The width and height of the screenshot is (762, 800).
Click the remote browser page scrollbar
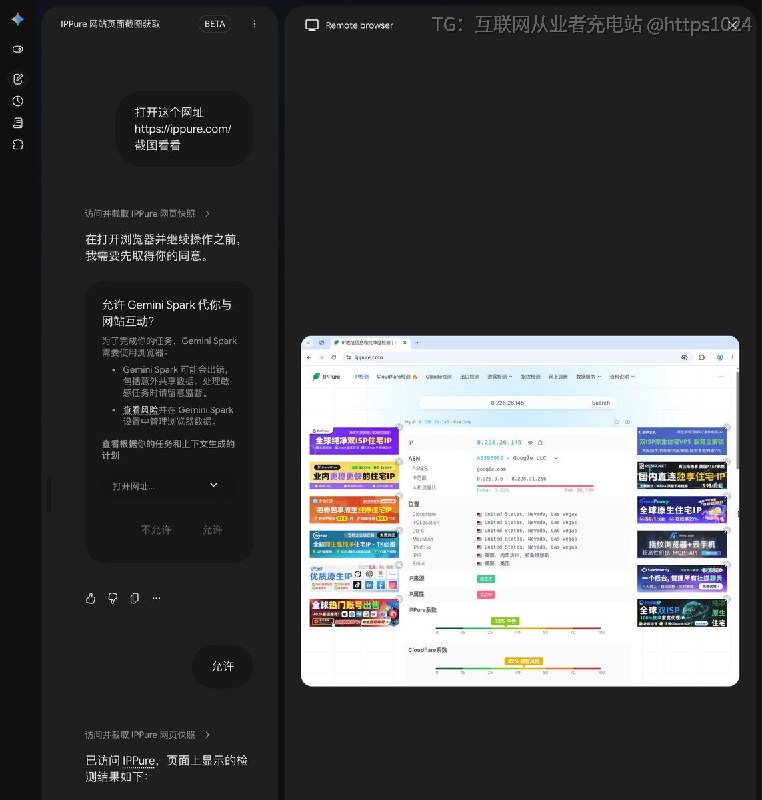737,421
